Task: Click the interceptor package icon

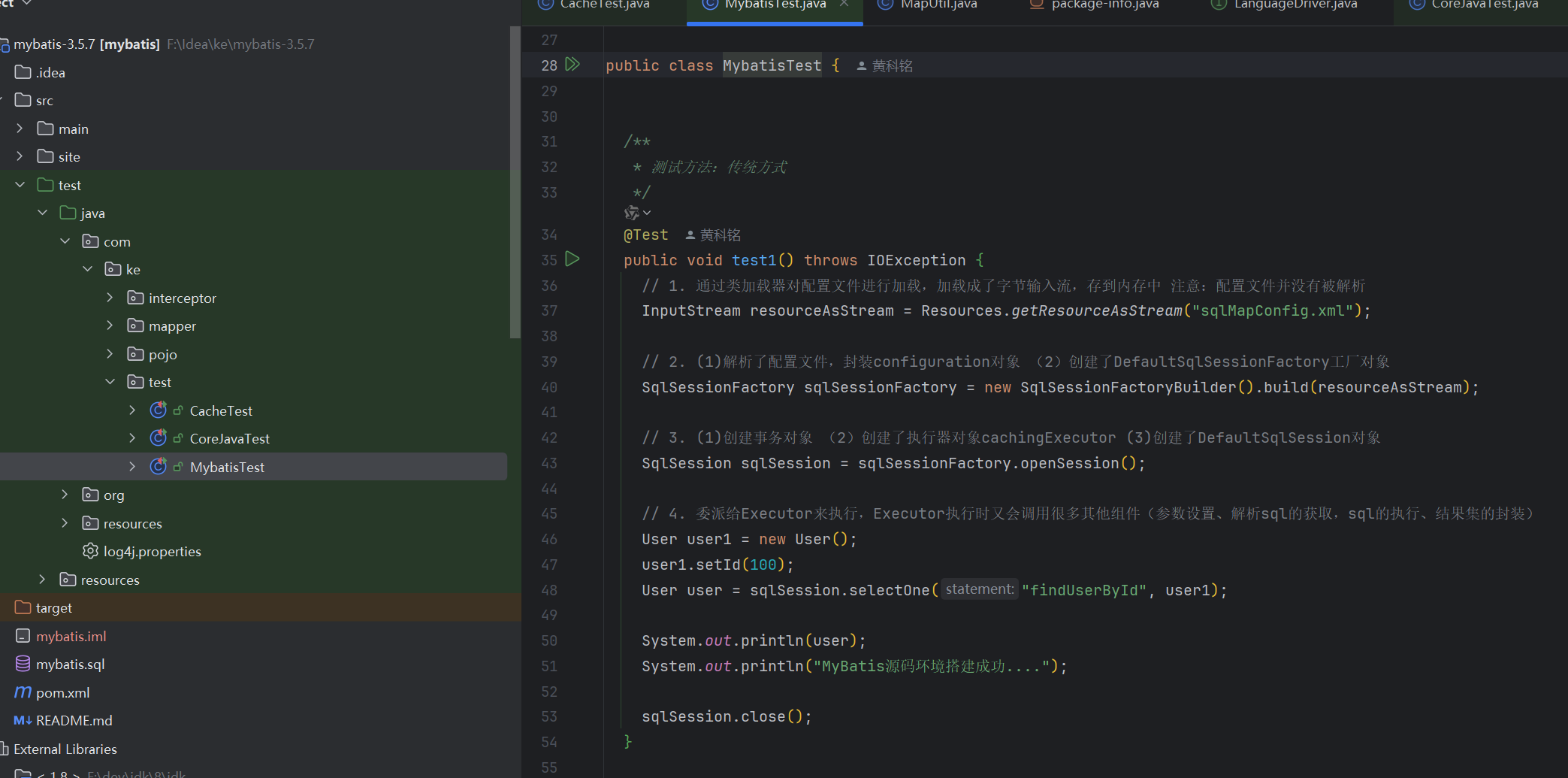Action: tap(136, 298)
